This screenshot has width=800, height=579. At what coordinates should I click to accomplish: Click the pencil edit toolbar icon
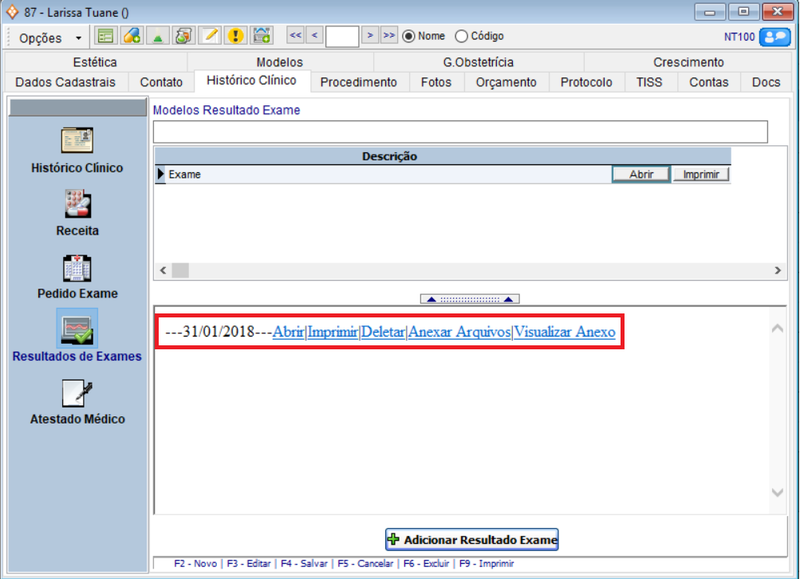pos(210,37)
